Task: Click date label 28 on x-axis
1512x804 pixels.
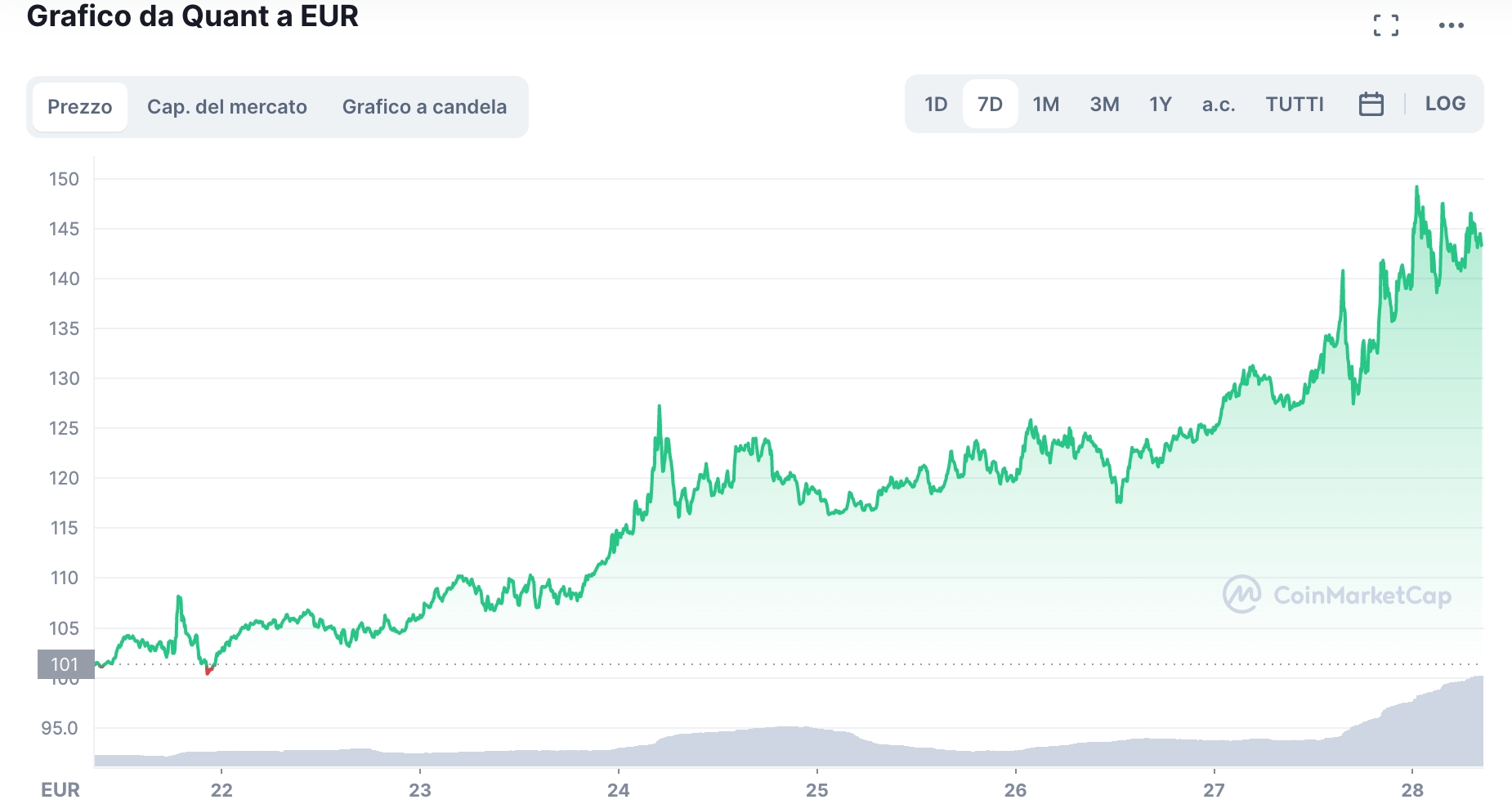Action: coord(1412,790)
